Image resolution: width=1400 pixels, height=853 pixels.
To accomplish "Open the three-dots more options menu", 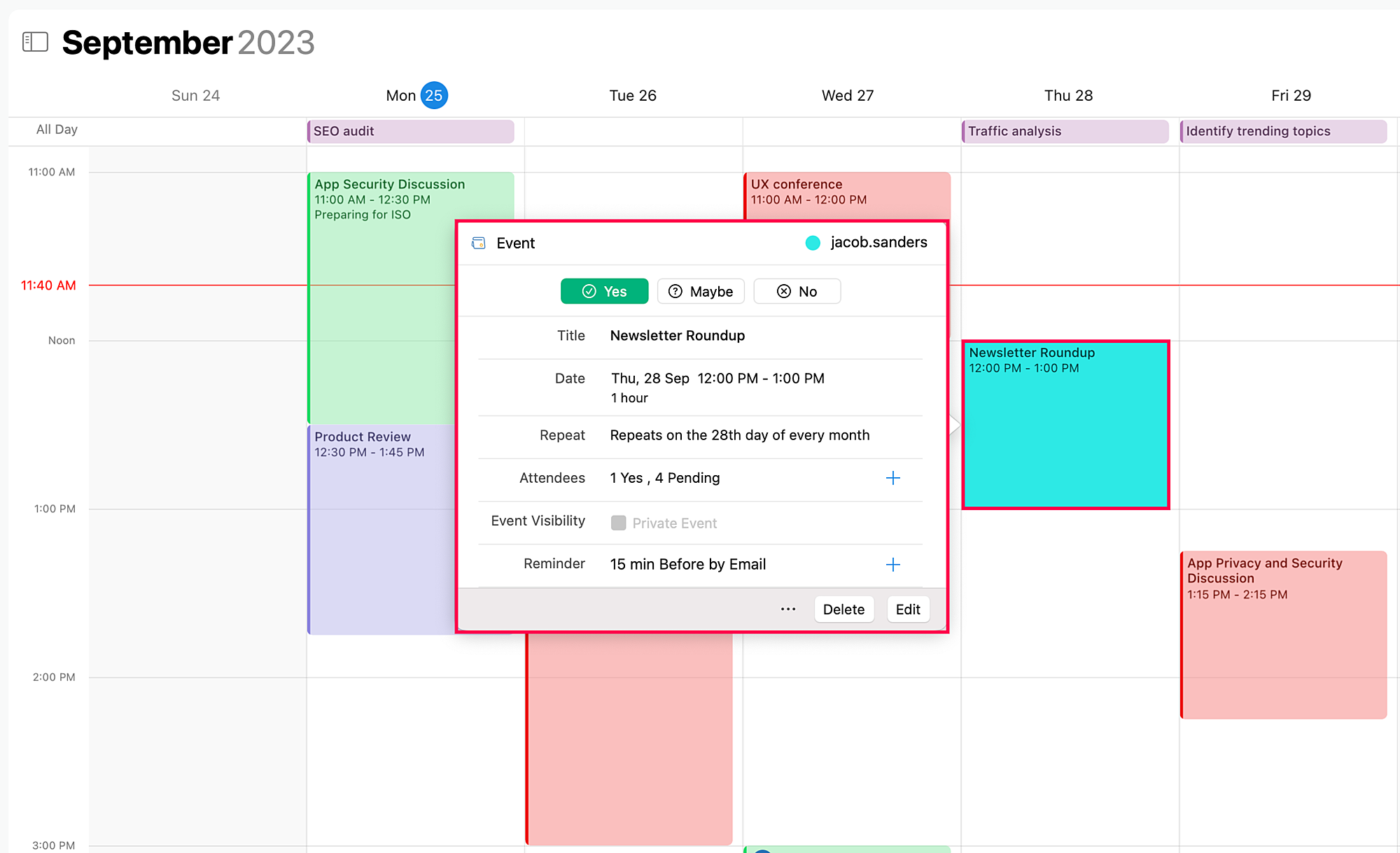I will (788, 609).
